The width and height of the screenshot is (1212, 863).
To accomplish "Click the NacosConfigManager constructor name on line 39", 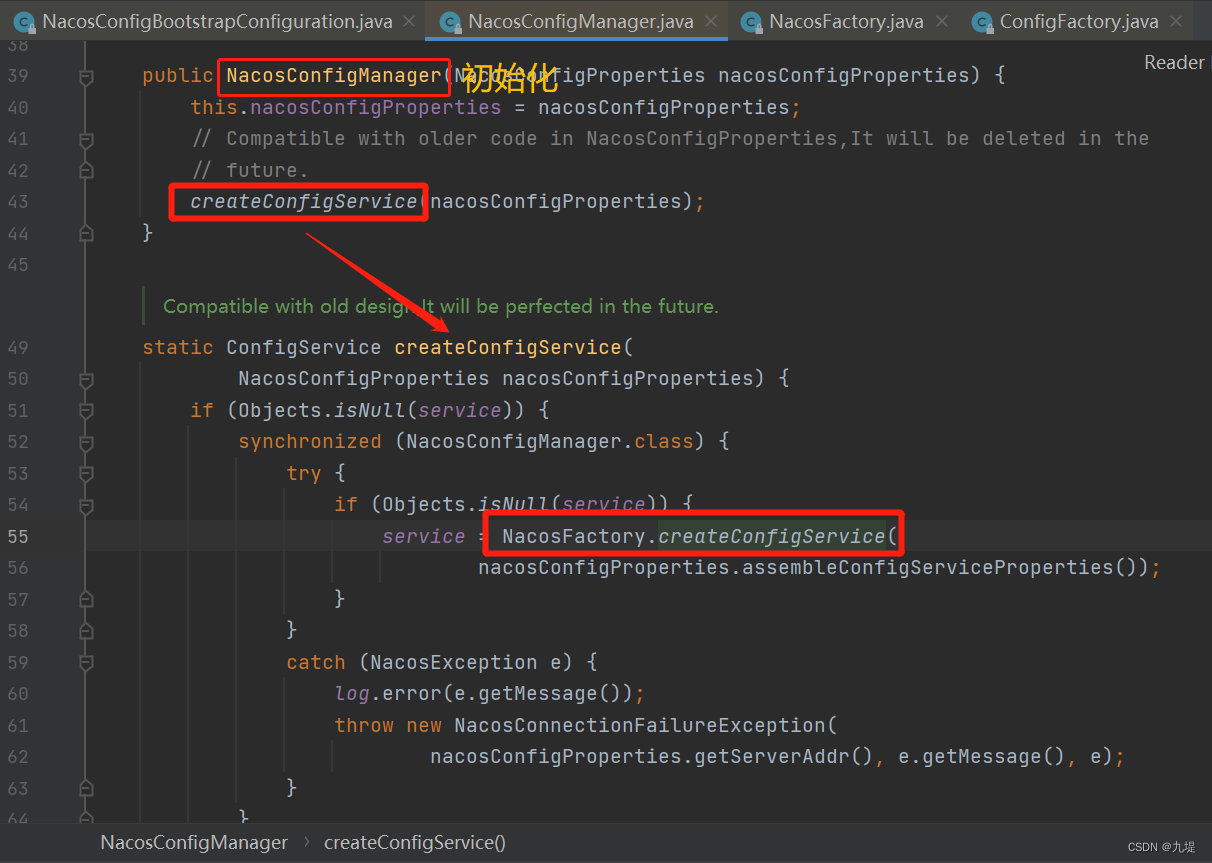I will click(334, 75).
